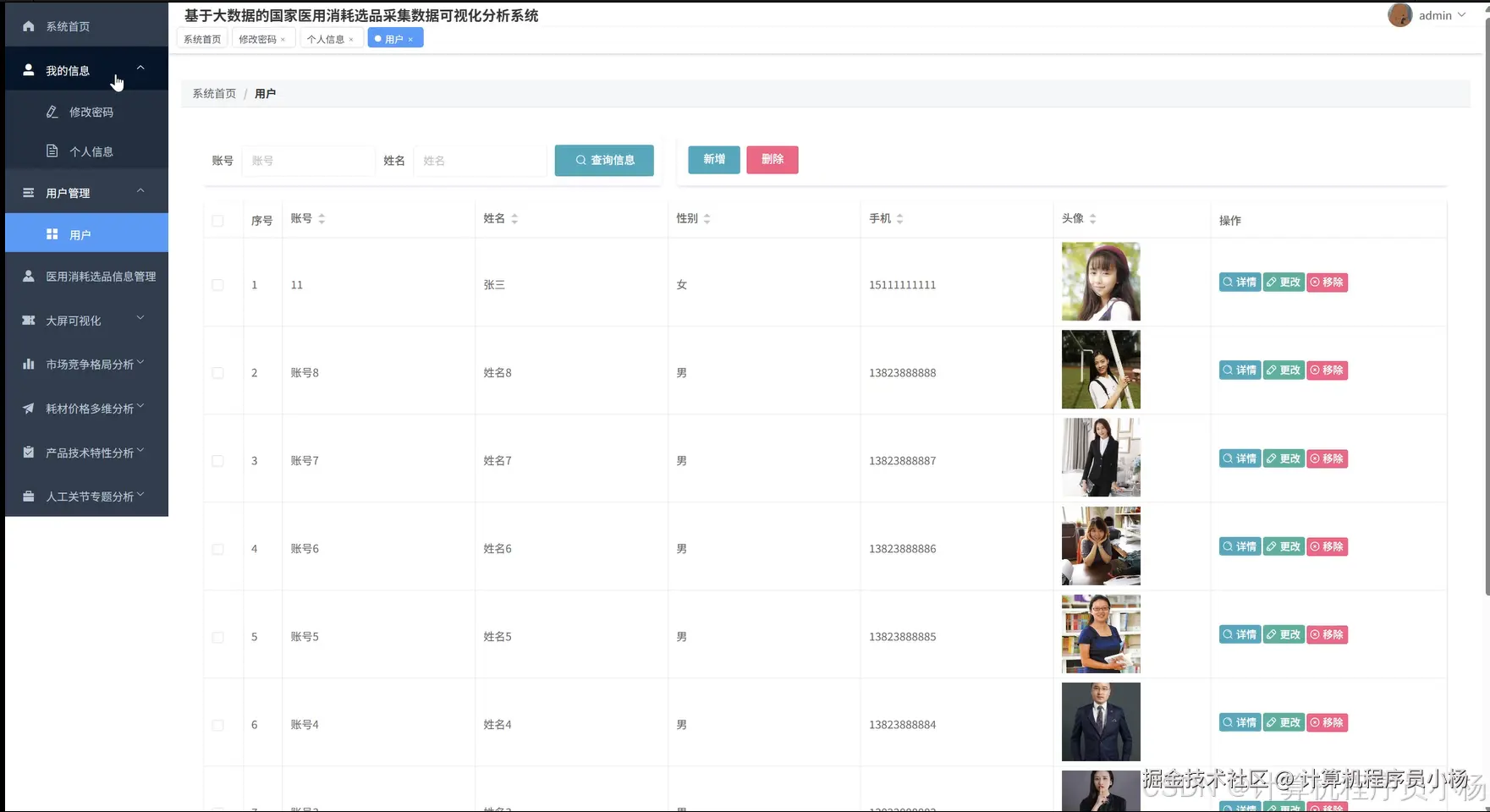Click 更改 for 姓名4
Image resolution: width=1490 pixels, height=812 pixels.
(x=1284, y=722)
